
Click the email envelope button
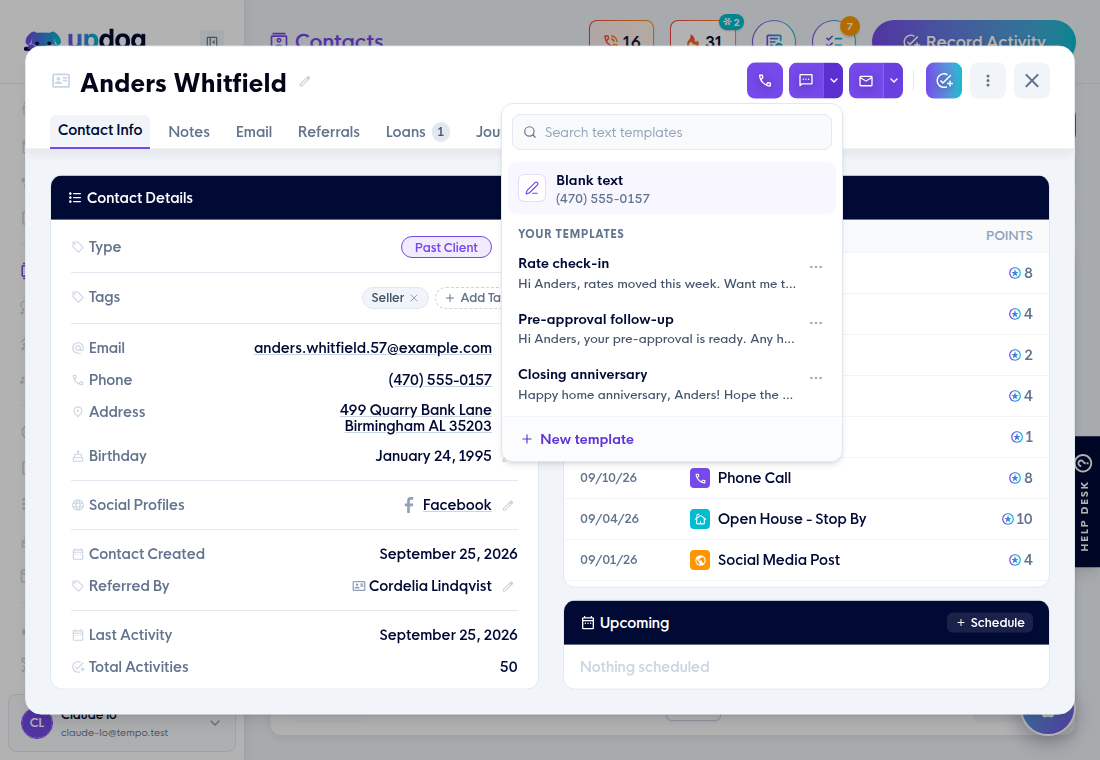(x=866, y=81)
